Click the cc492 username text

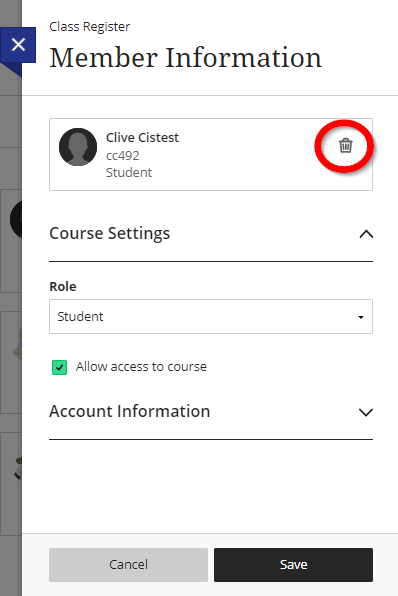[x=122, y=155]
